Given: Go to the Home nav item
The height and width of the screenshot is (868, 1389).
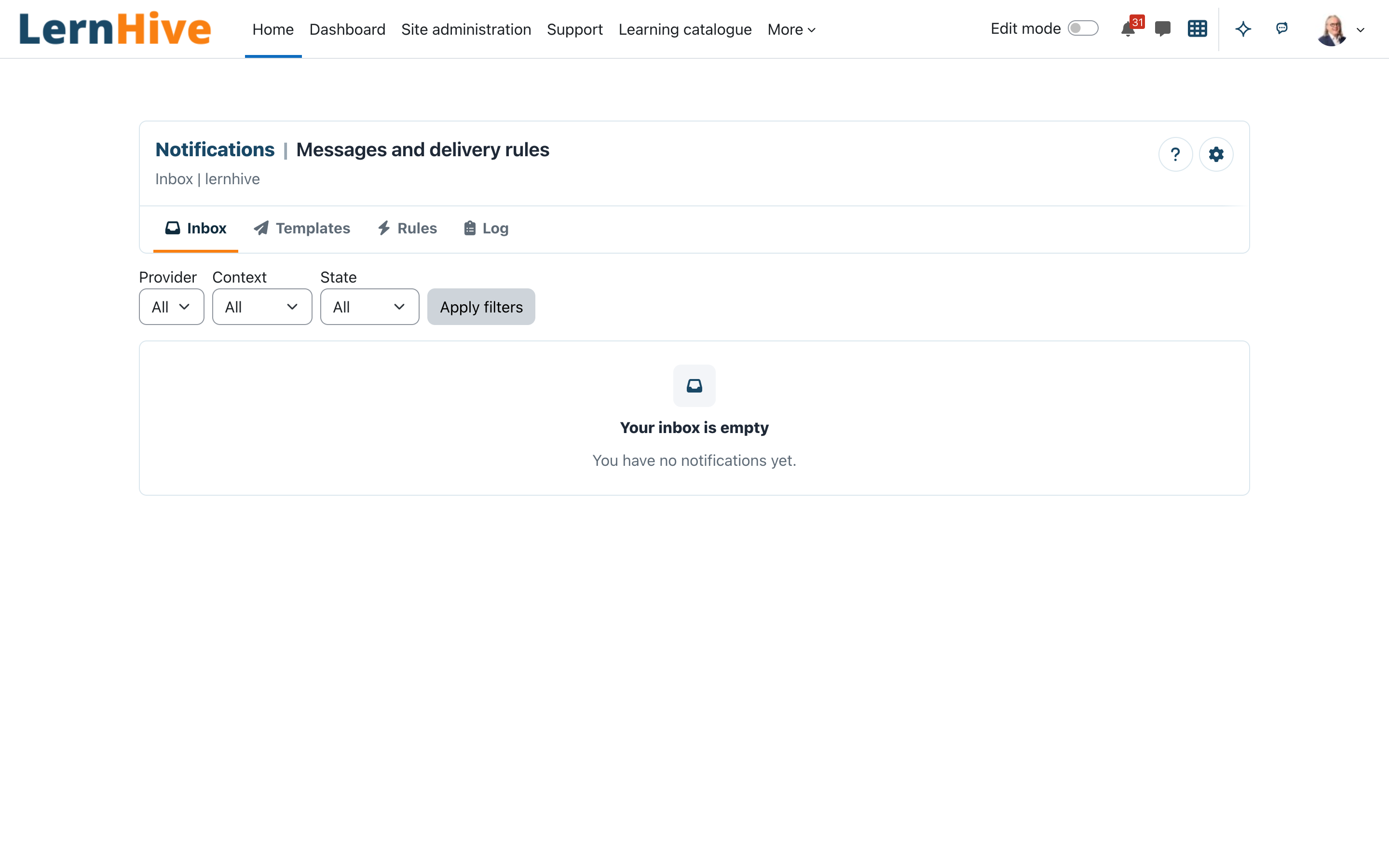Looking at the screenshot, I should click(273, 29).
